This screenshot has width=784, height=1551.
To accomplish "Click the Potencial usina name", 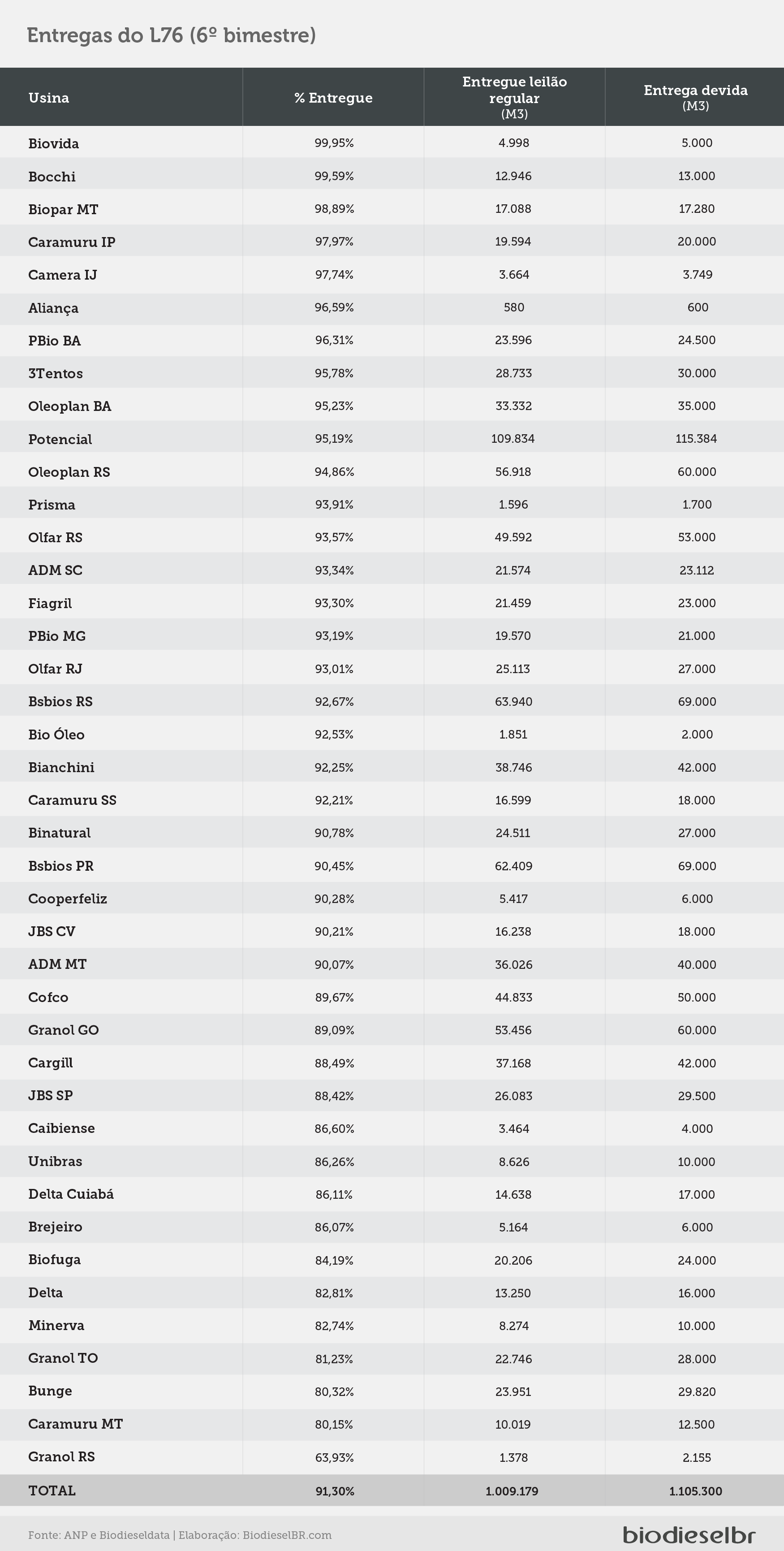I will click(x=60, y=439).
